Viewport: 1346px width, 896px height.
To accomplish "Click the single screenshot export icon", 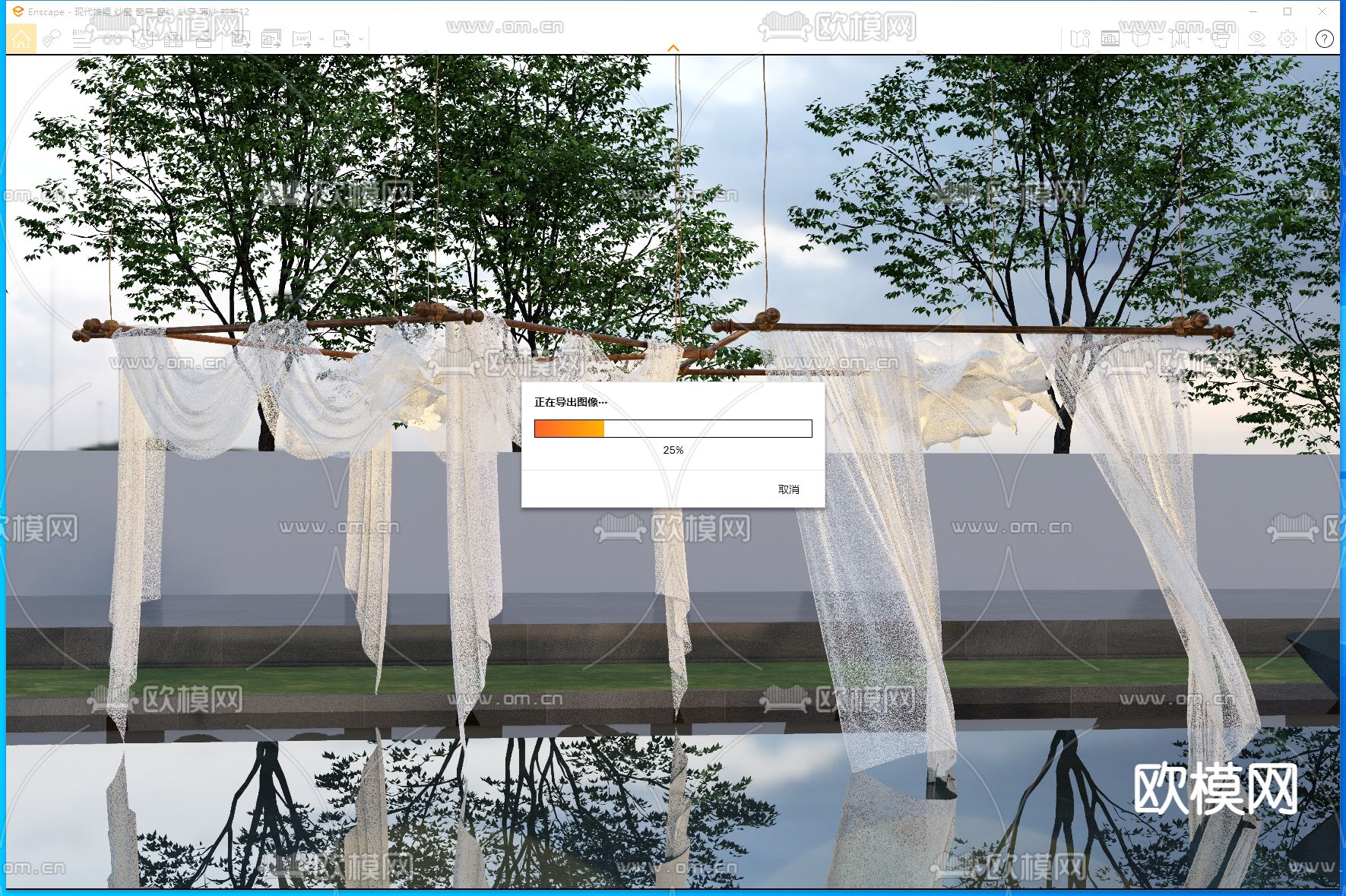I will 241,39.
